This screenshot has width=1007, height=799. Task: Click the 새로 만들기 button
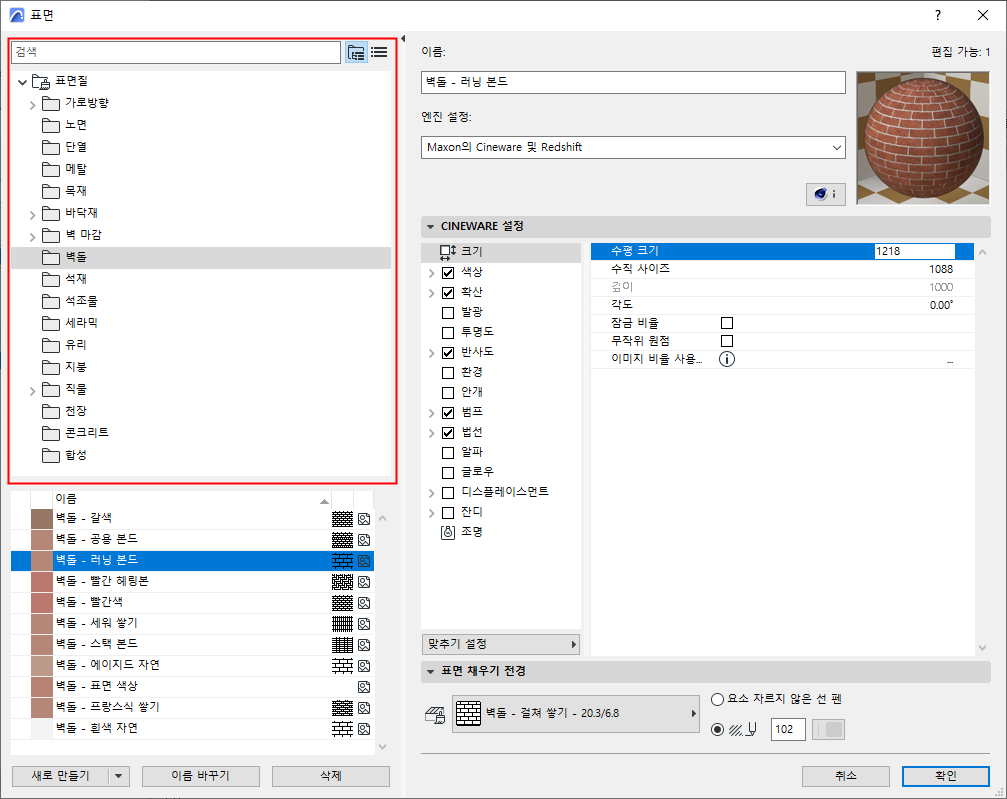[60, 776]
